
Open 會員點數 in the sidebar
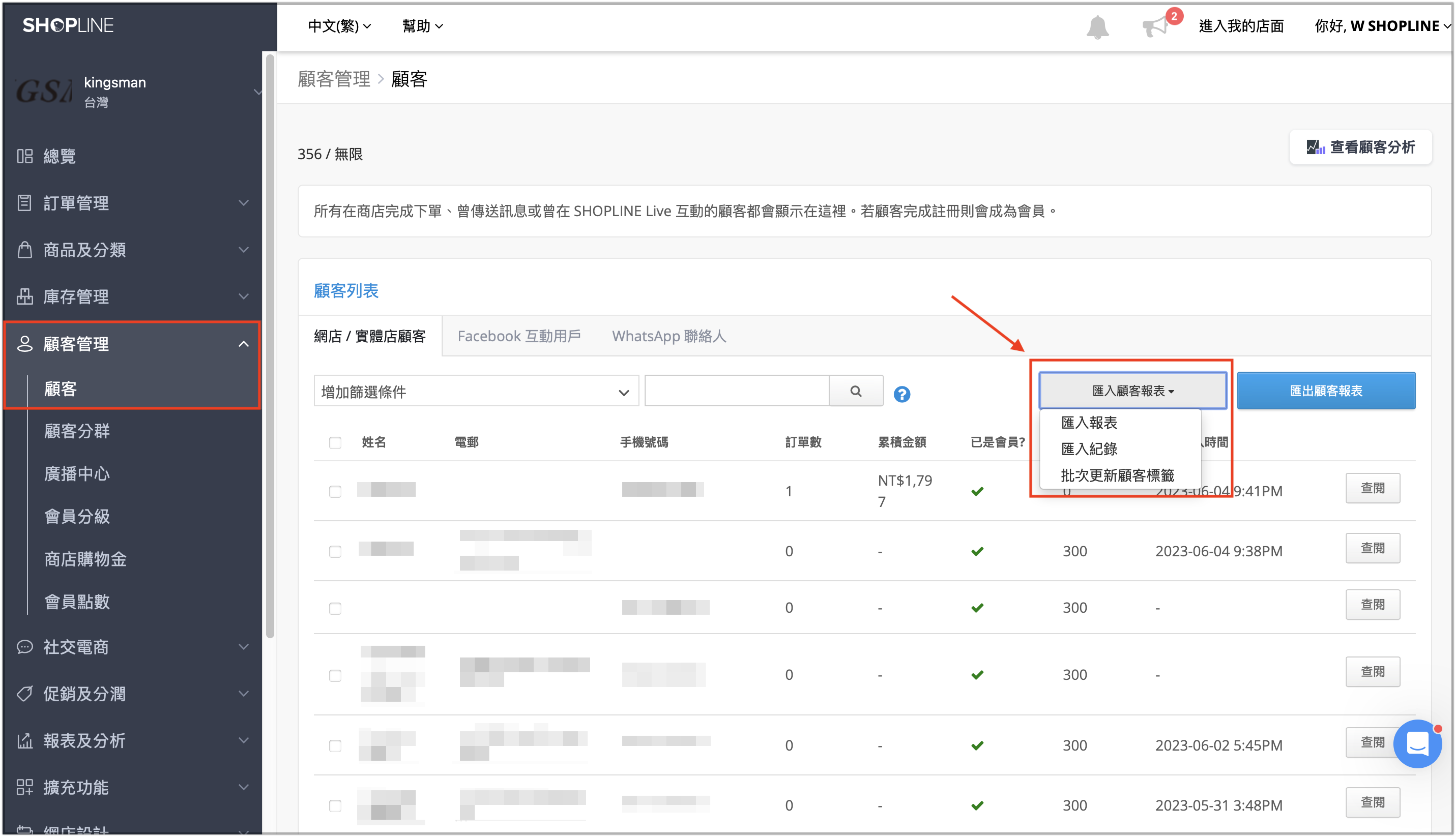point(77,601)
